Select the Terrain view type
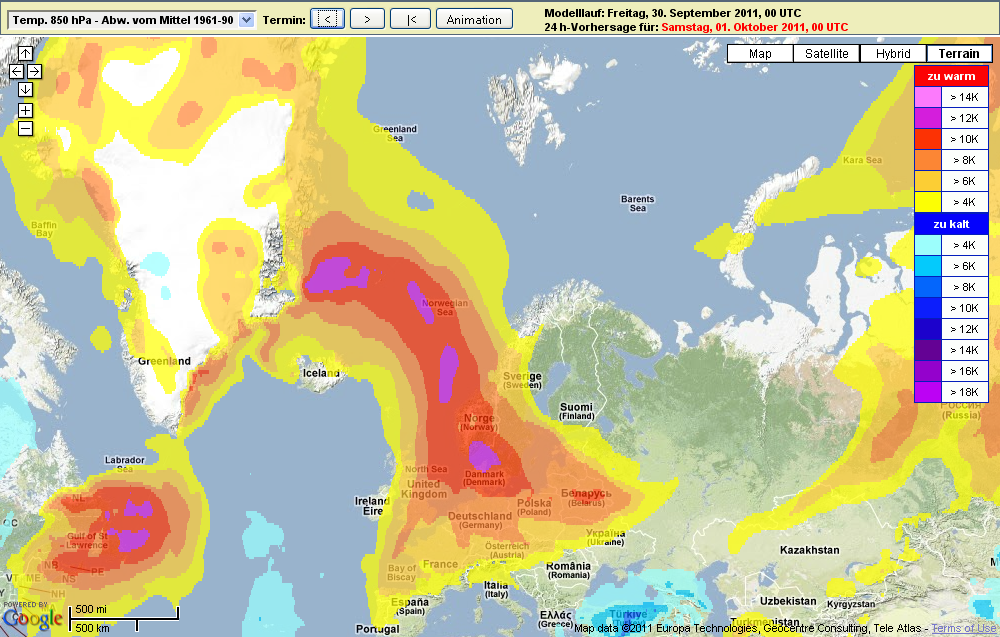1000x637 pixels. click(959, 54)
